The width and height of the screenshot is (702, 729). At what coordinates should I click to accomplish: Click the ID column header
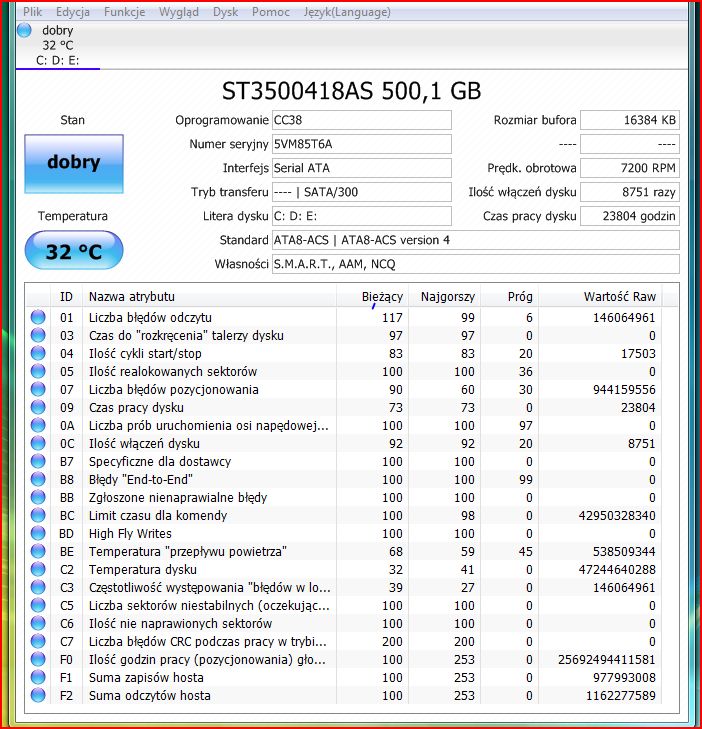66,297
